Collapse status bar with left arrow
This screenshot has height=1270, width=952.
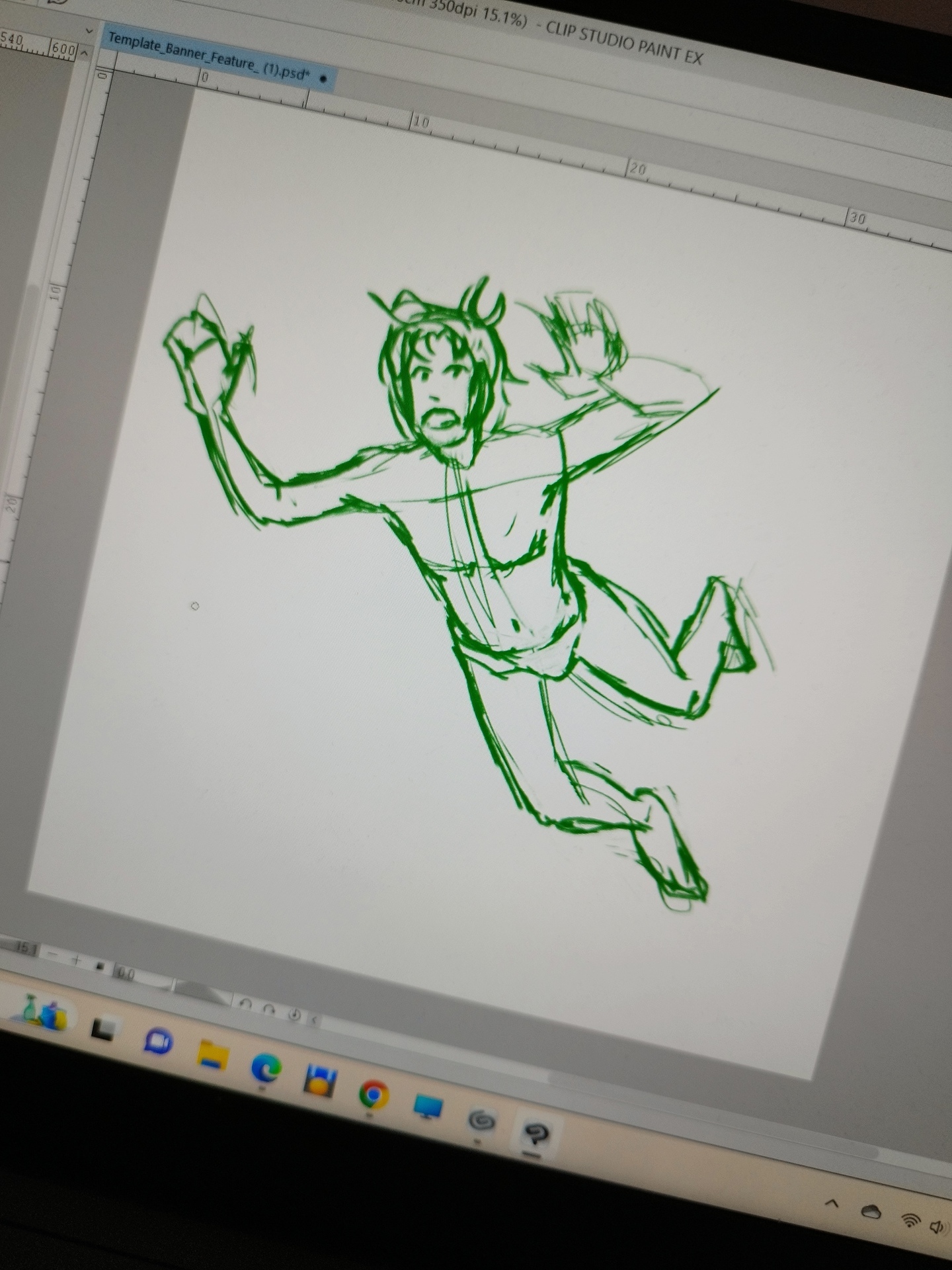coord(313,1020)
